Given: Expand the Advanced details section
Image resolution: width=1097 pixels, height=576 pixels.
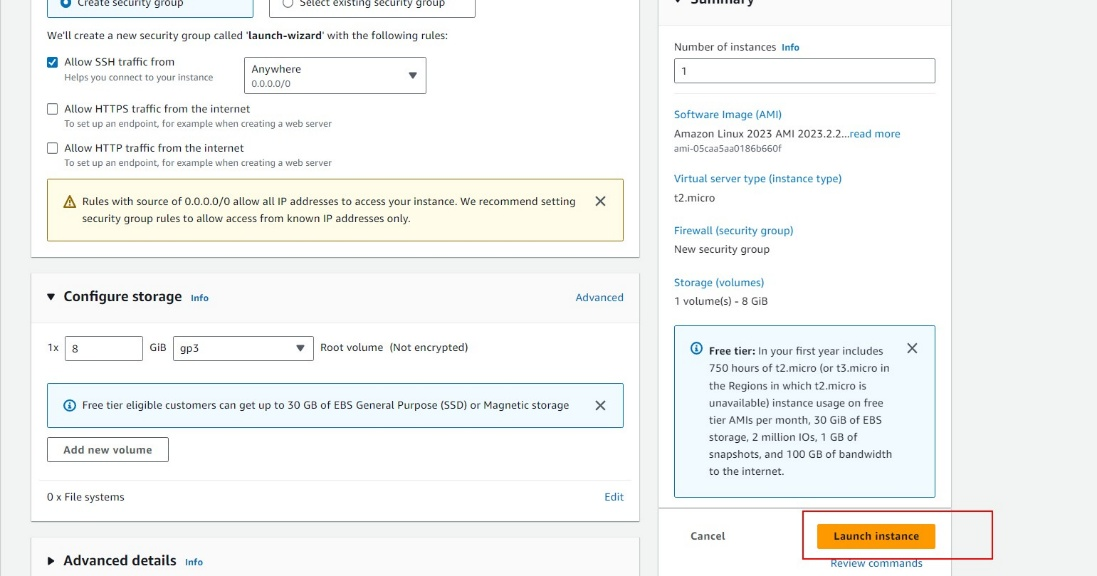Looking at the screenshot, I should [52, 561].
